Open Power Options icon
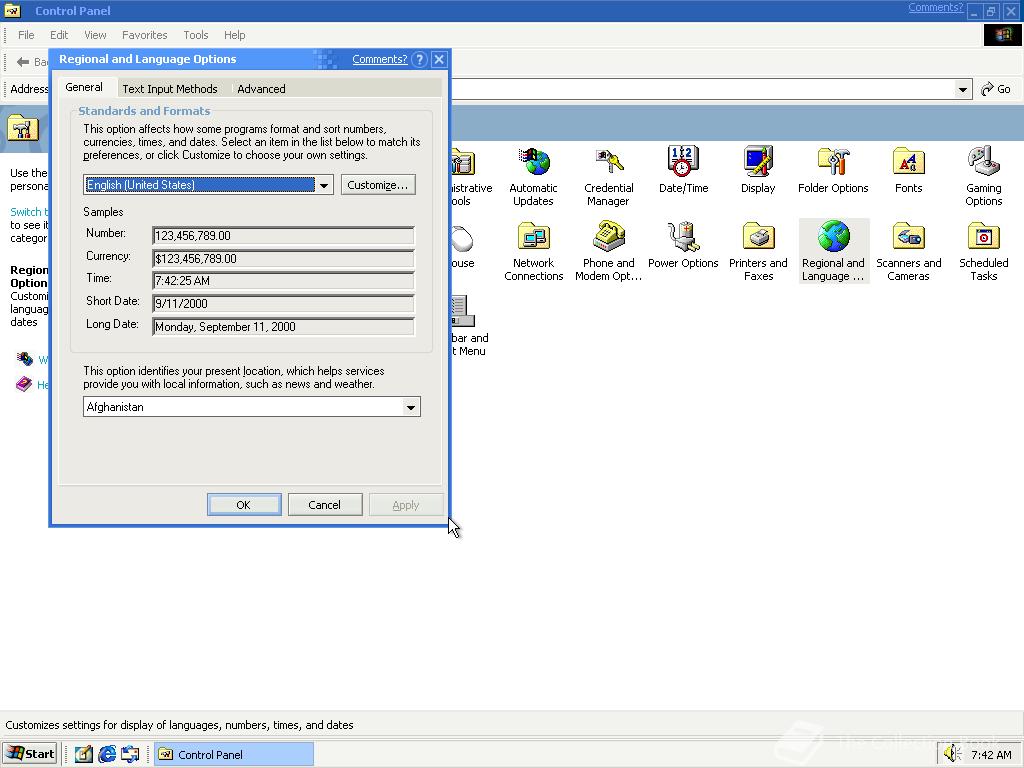 click(683, 245)
